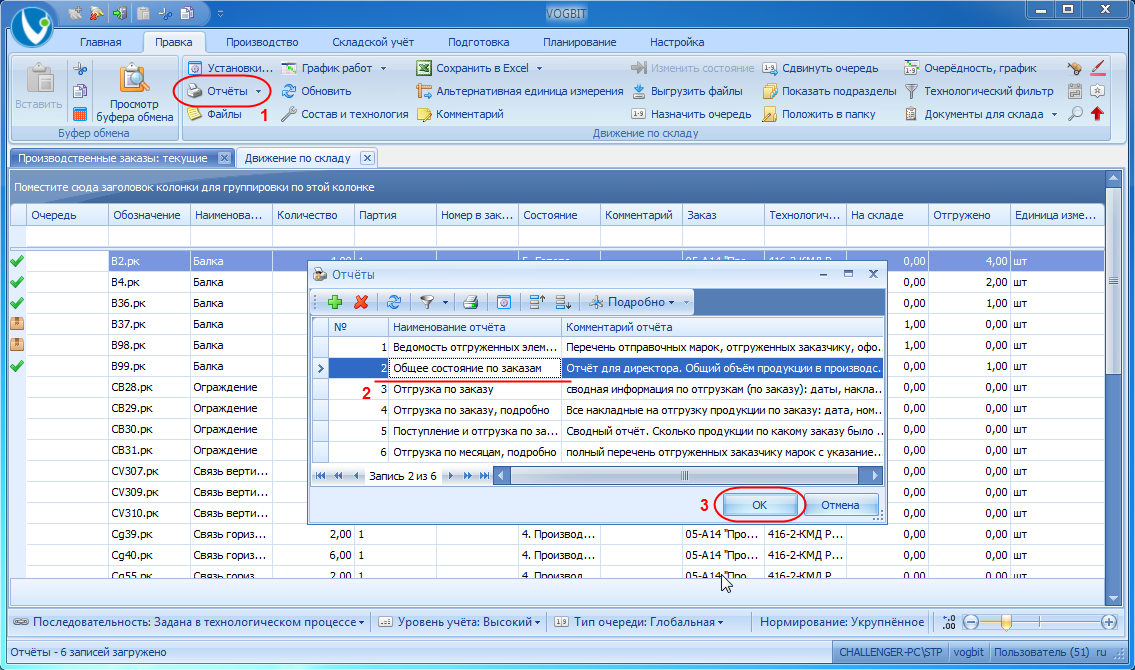Click Выгрузить файлы in the ribbon
The width and height of the screenshot is (1135, 670).
[x=687, y=91]
